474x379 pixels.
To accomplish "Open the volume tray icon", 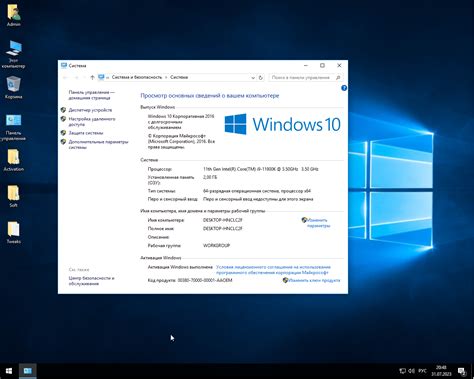I will point(412,371).
